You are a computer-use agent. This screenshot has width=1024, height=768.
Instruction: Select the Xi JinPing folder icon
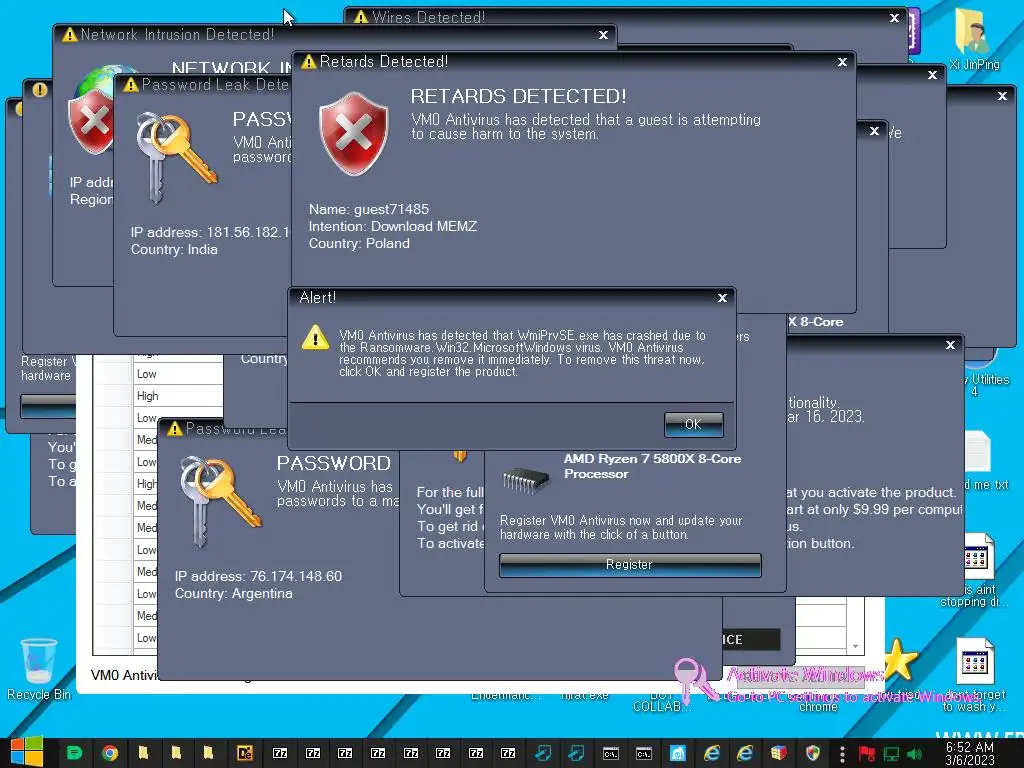coord(974,39)
